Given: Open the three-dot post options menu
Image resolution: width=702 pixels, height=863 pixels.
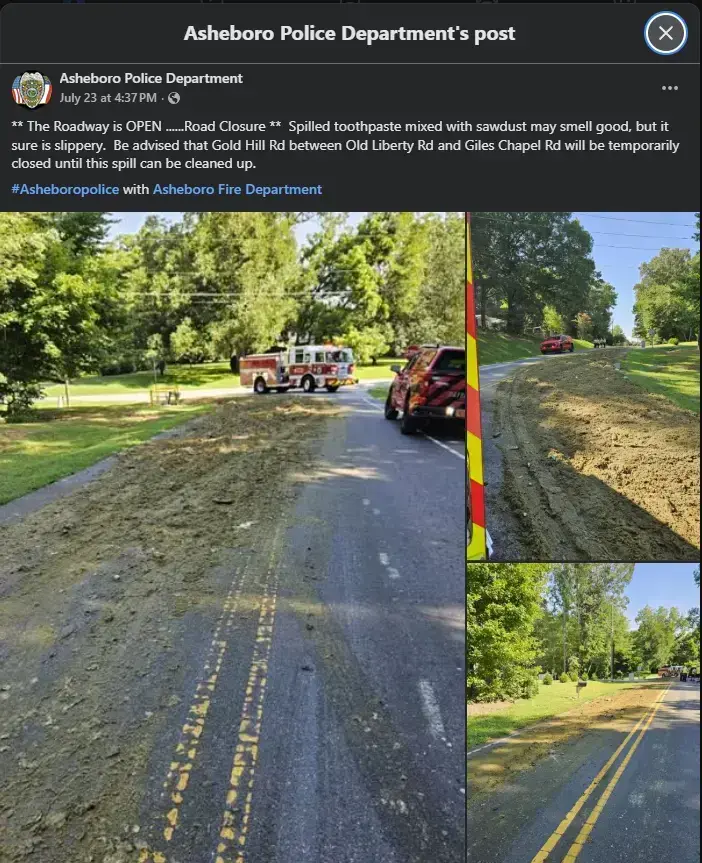Looking at the screenshot, I should tap(670, 88).
